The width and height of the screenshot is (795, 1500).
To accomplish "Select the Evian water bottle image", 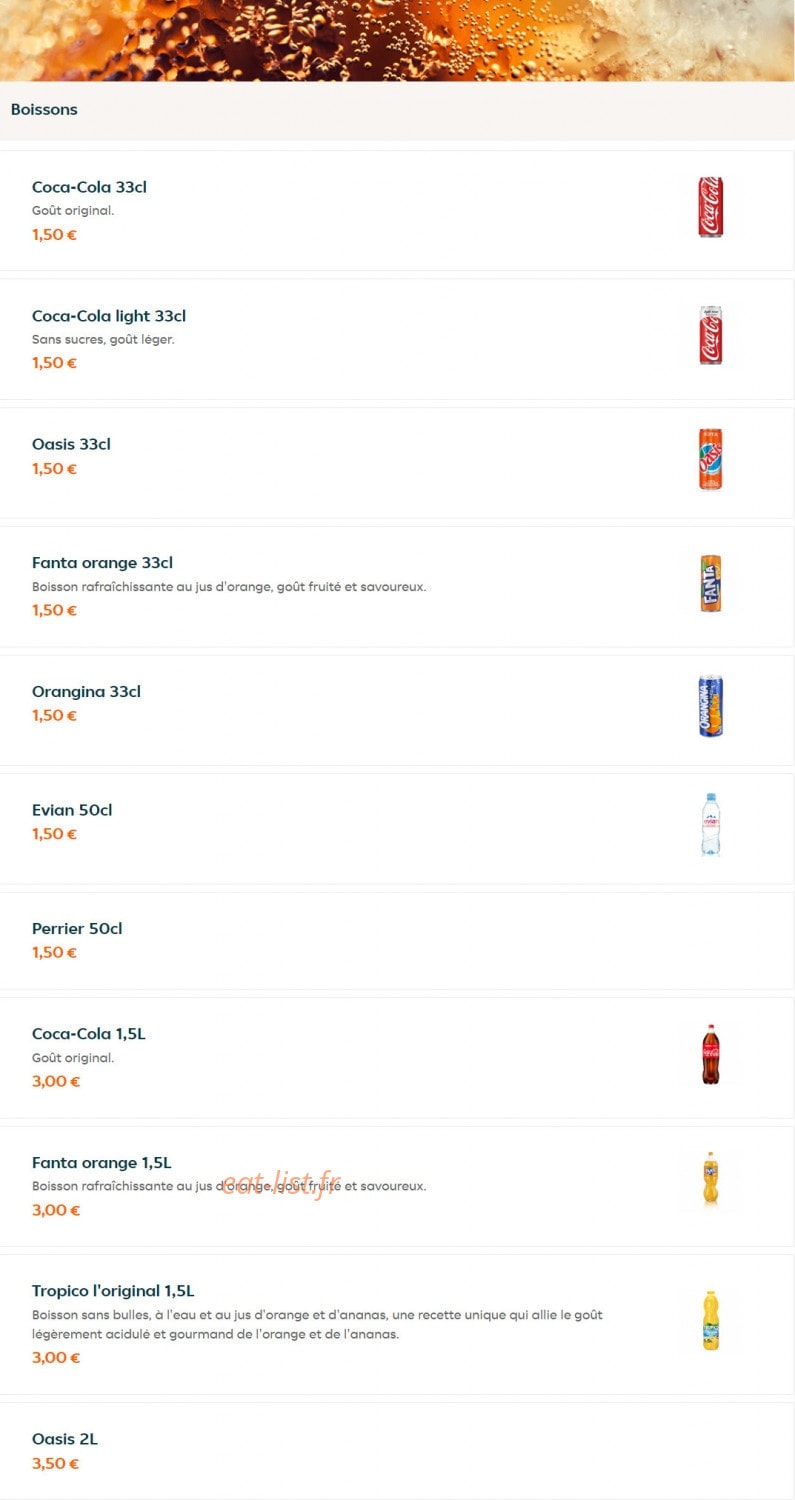I will point(710,825).
